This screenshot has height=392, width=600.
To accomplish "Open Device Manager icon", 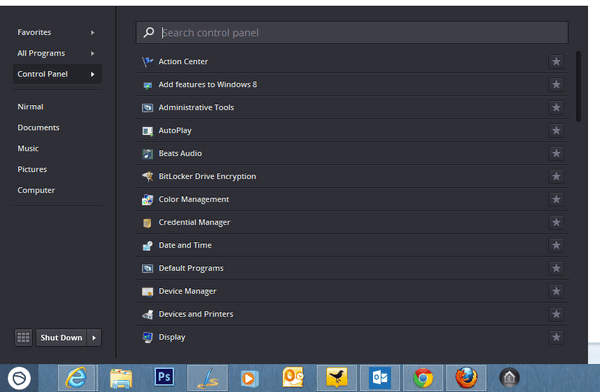I will click(147, 292).
